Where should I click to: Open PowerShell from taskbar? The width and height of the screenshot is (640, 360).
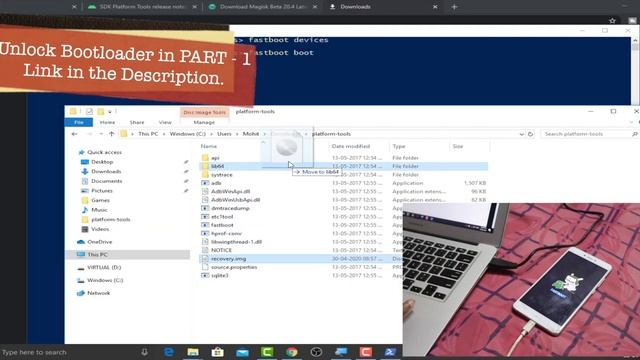[390, 352]
